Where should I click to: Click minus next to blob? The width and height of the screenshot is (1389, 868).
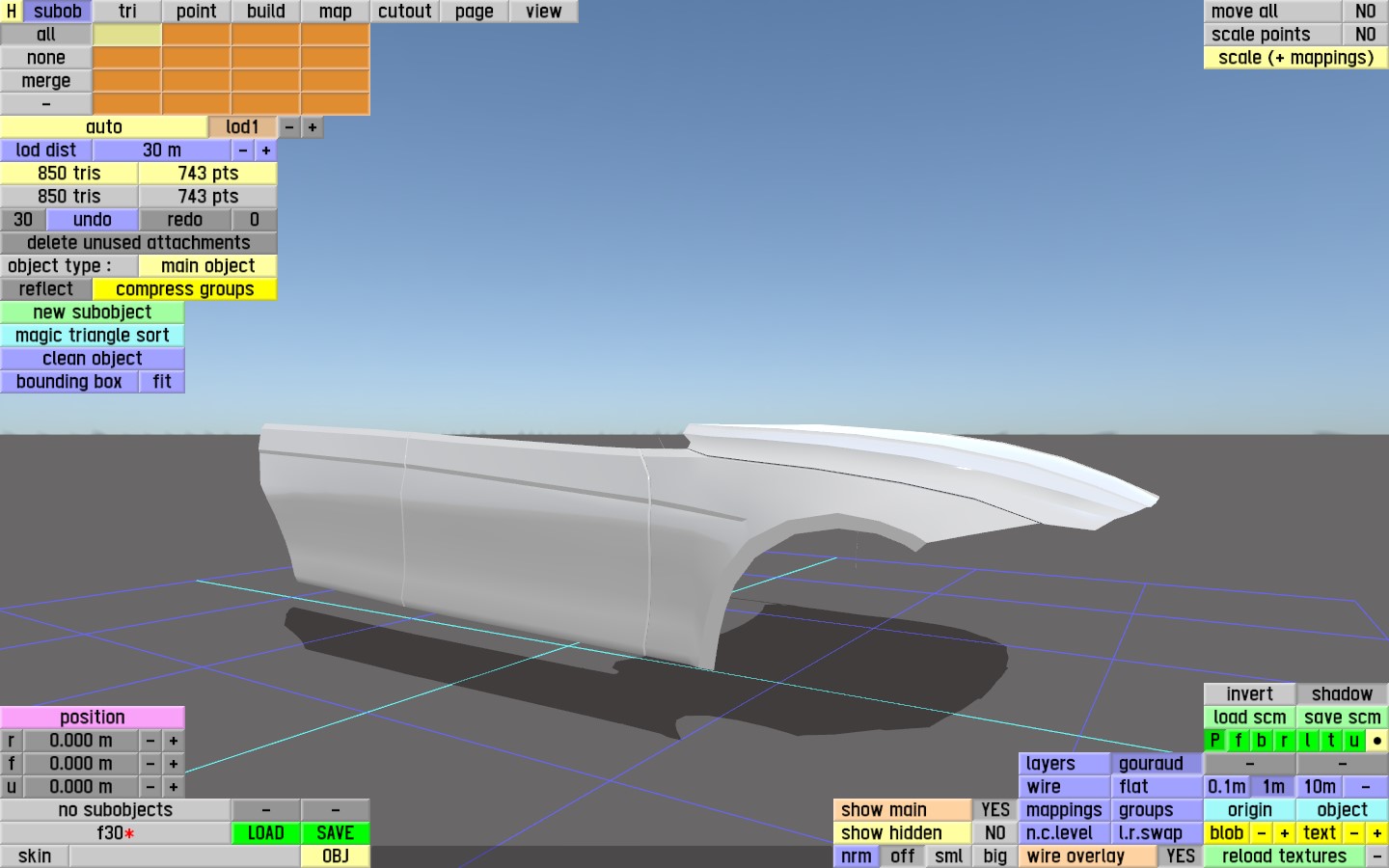(x=1261, y=833)
